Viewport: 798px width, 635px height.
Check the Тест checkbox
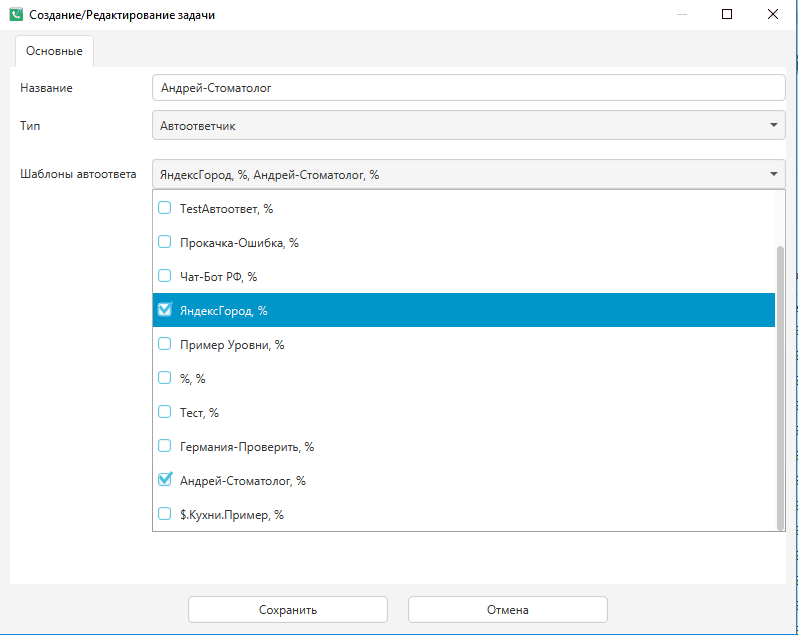click(x=164, y=412)
